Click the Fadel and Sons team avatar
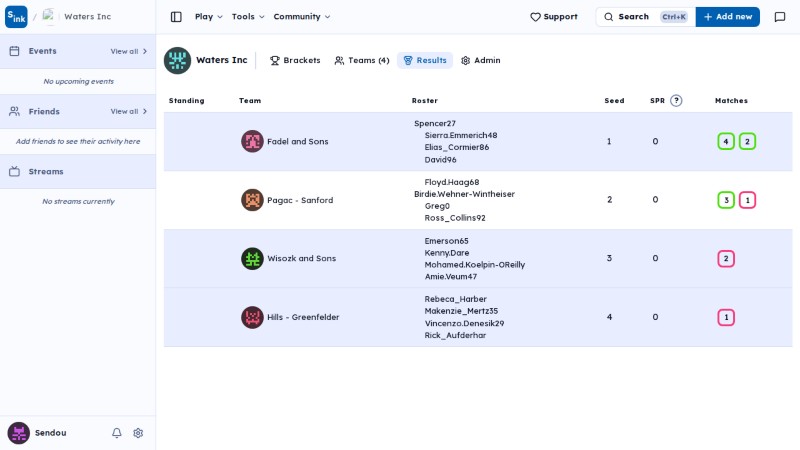The image size is (800, 450). click(x=252, y=141)
